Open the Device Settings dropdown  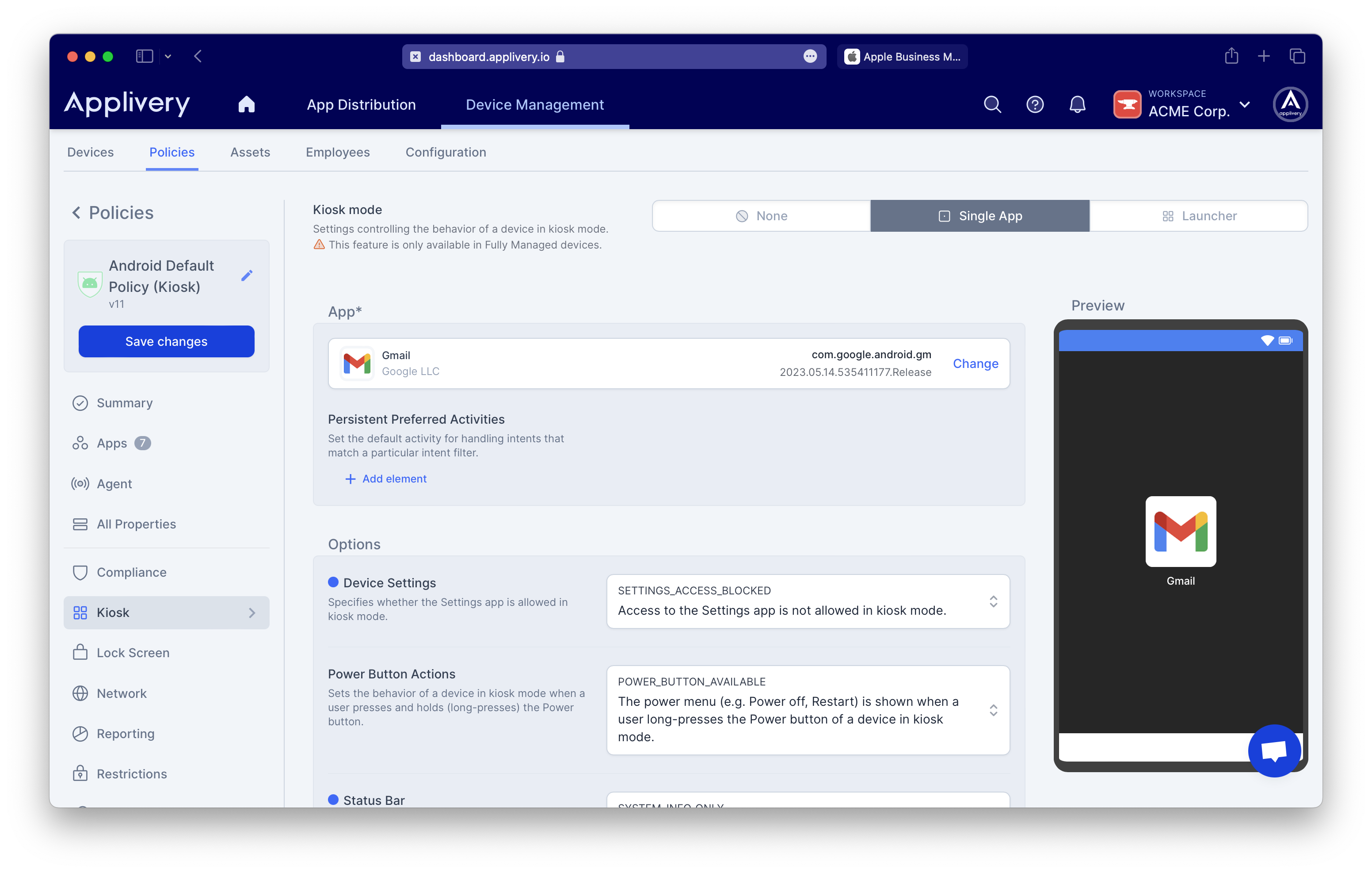808,601
